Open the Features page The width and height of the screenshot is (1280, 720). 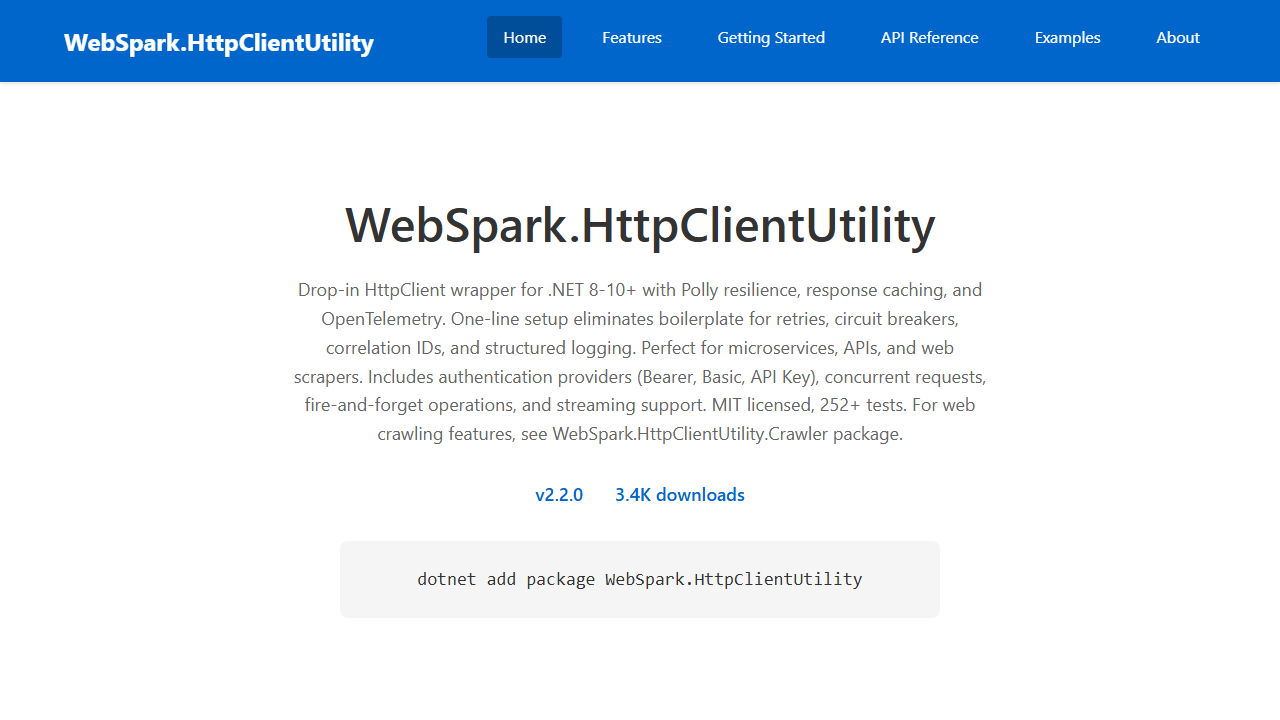point(631,37)
